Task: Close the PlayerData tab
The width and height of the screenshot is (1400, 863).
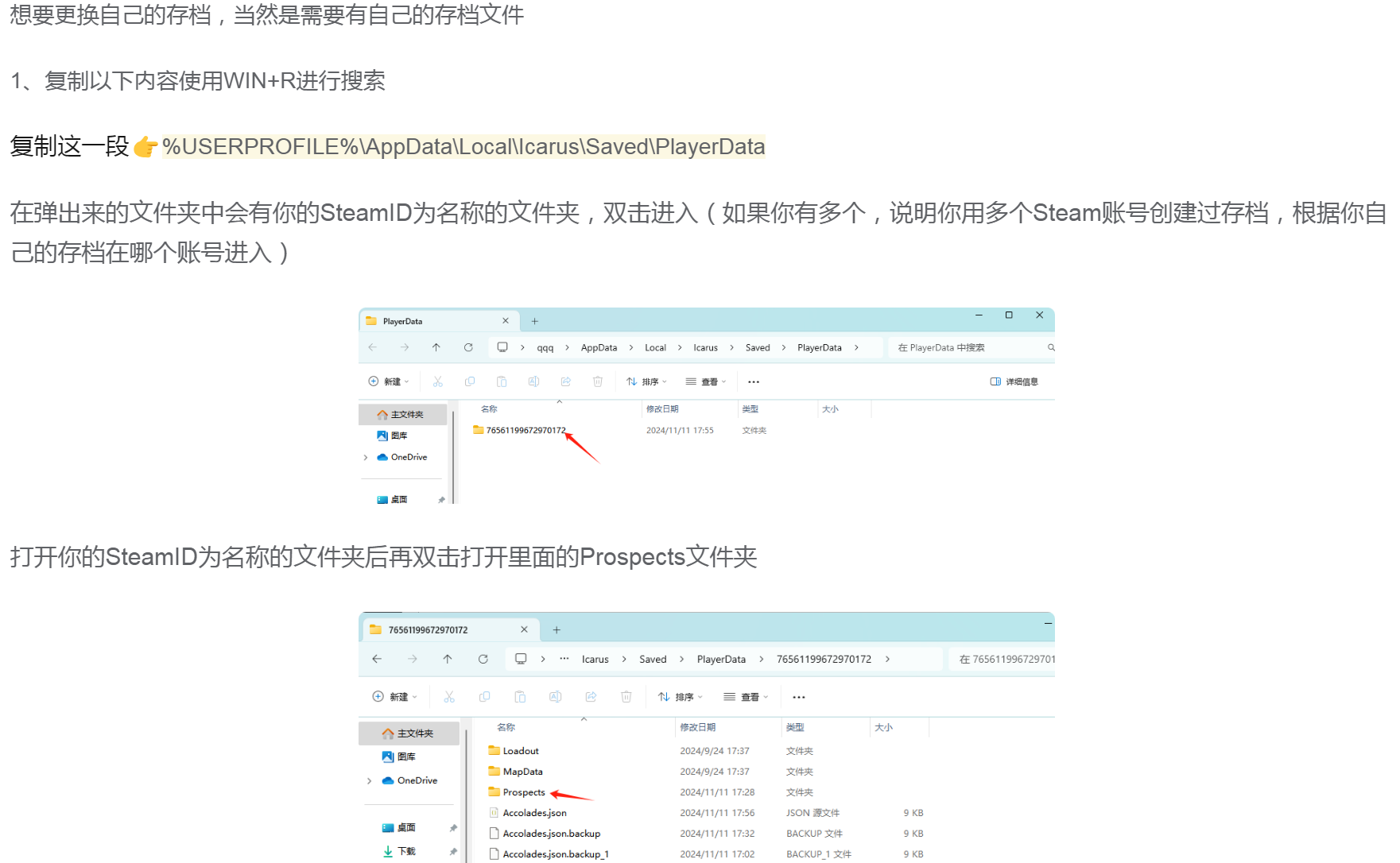Action: (506, 320)
